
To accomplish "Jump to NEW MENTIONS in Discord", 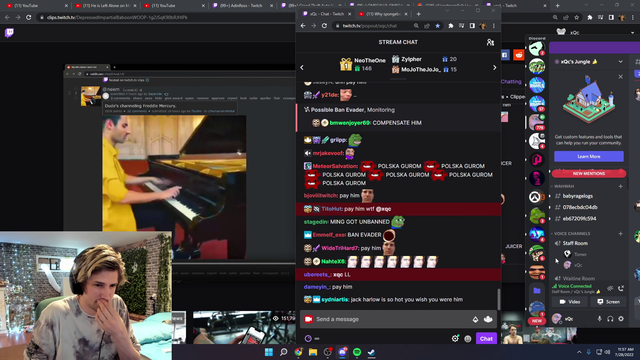I will (x=589, y=173).
